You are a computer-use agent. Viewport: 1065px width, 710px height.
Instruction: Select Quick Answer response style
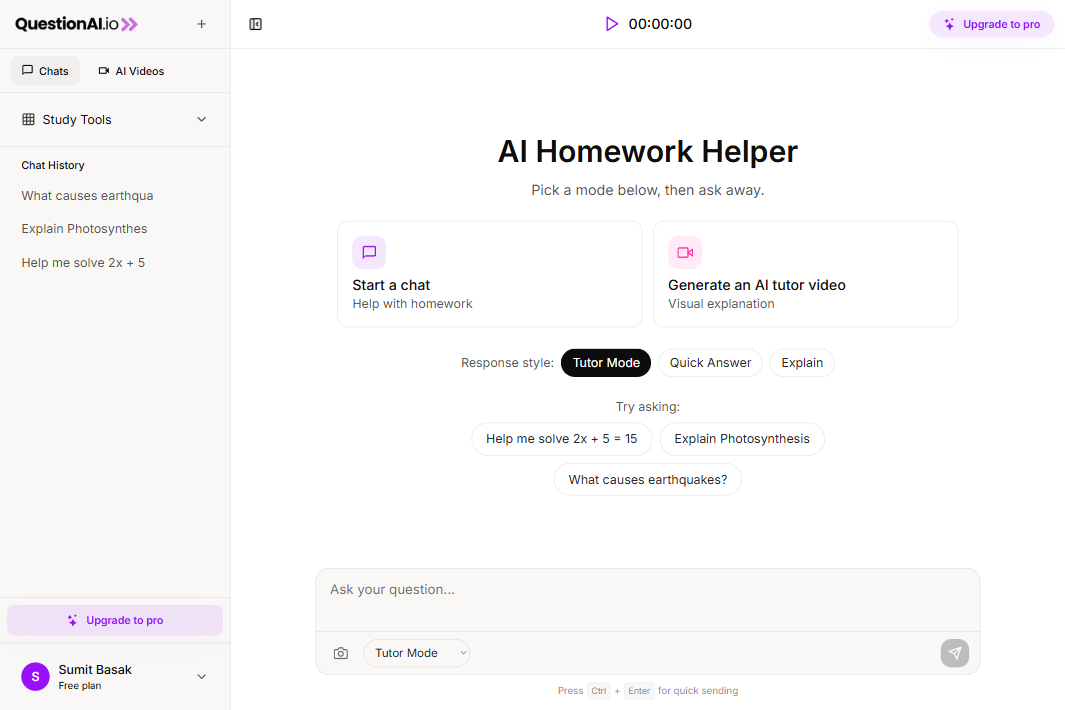[710, 363]
